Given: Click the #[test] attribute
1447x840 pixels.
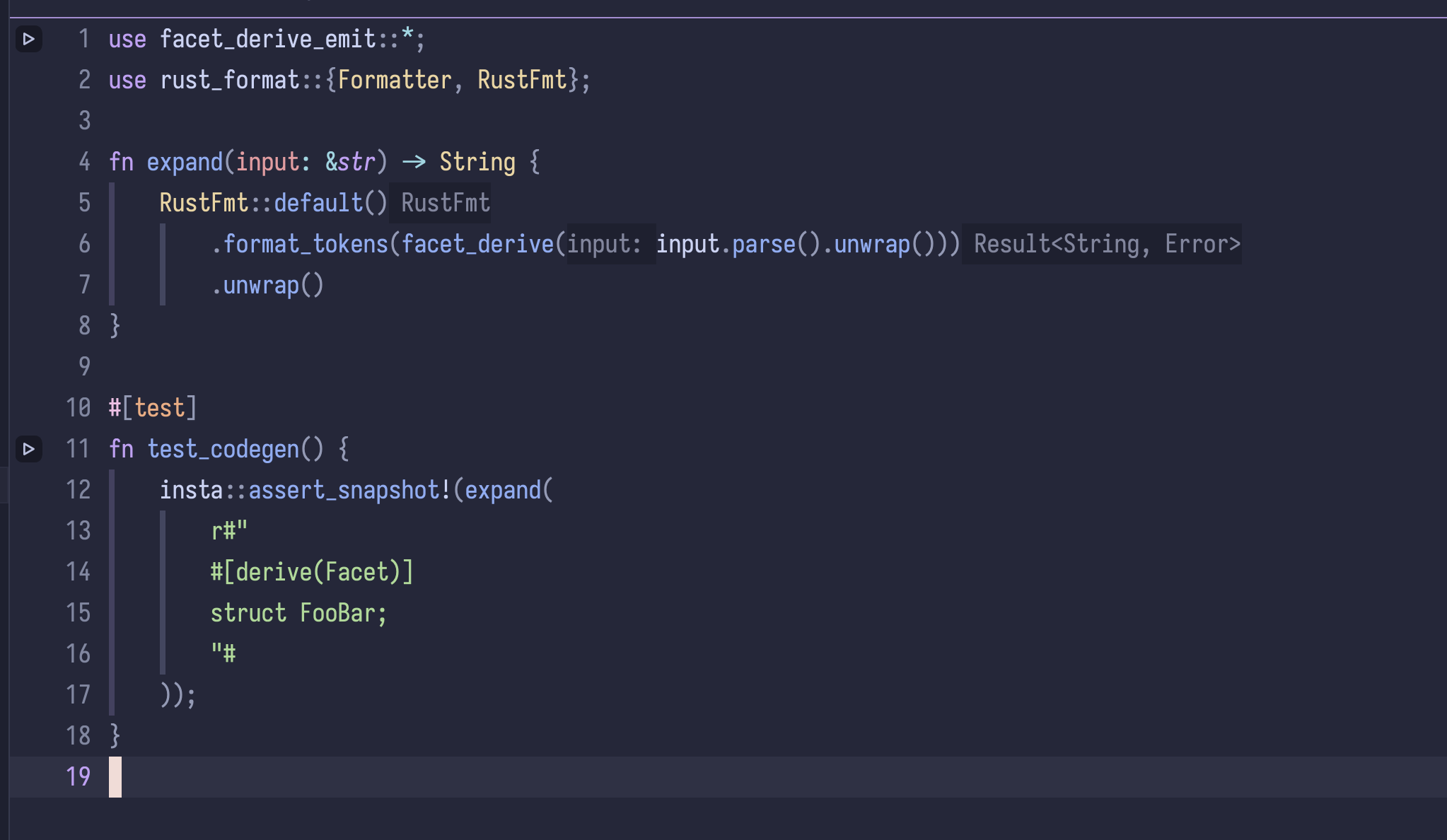Looking at the screenshot, I should pos(153,408).
